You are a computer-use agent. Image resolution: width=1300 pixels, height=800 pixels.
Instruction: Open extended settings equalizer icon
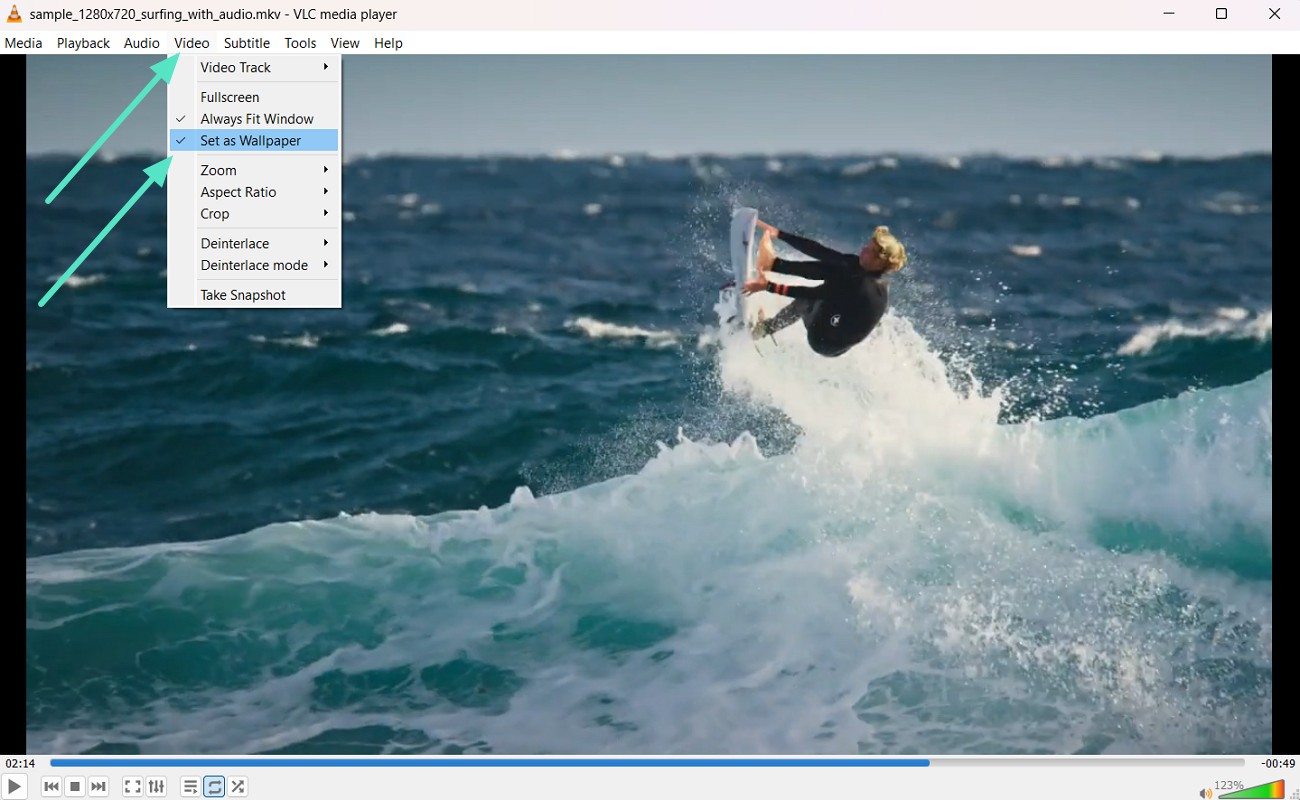point(156,787)
